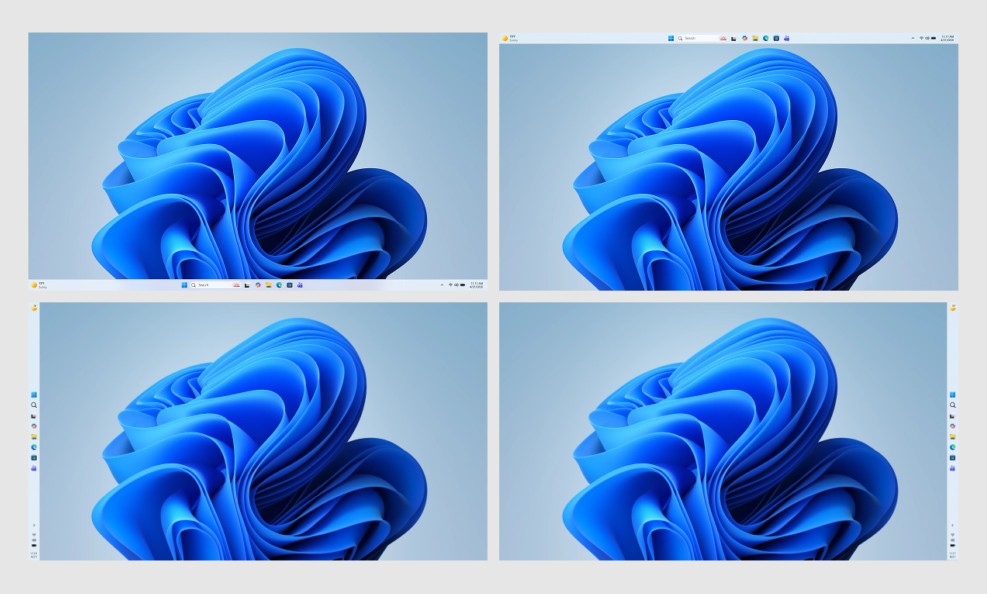Launch Edge from the right vertical taskbar
The image size is (987, 594).
coord(952,447)
